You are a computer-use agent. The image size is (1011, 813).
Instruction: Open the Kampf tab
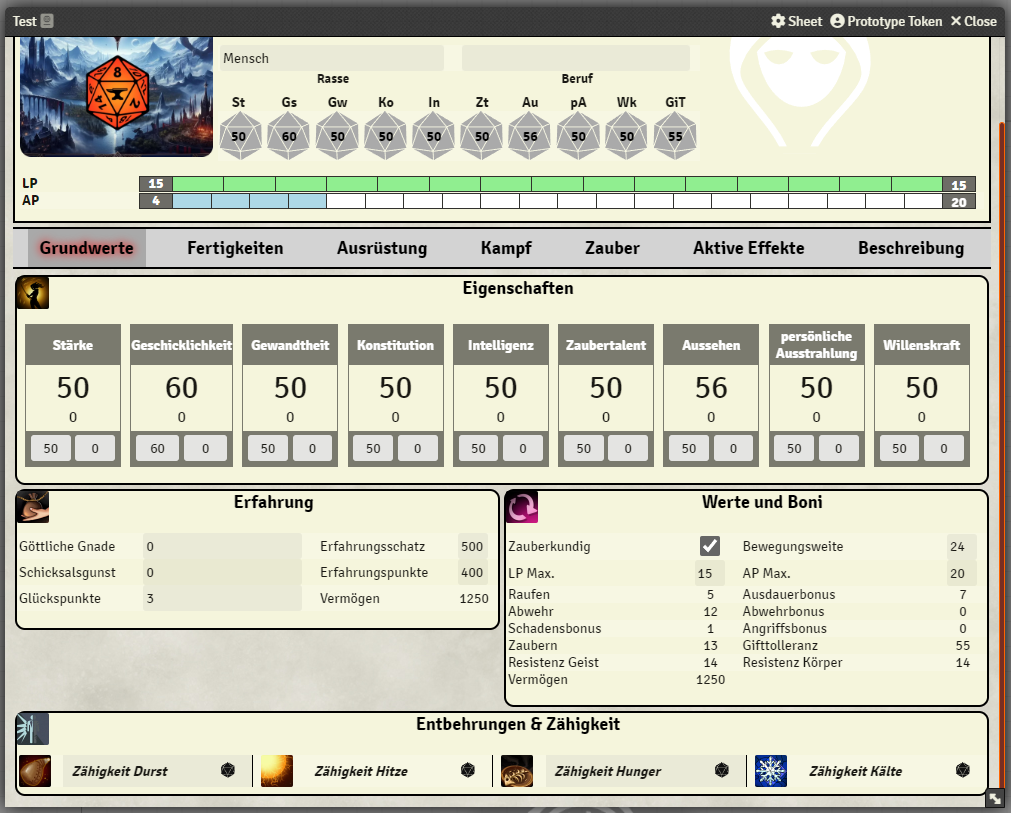[506, 248]
